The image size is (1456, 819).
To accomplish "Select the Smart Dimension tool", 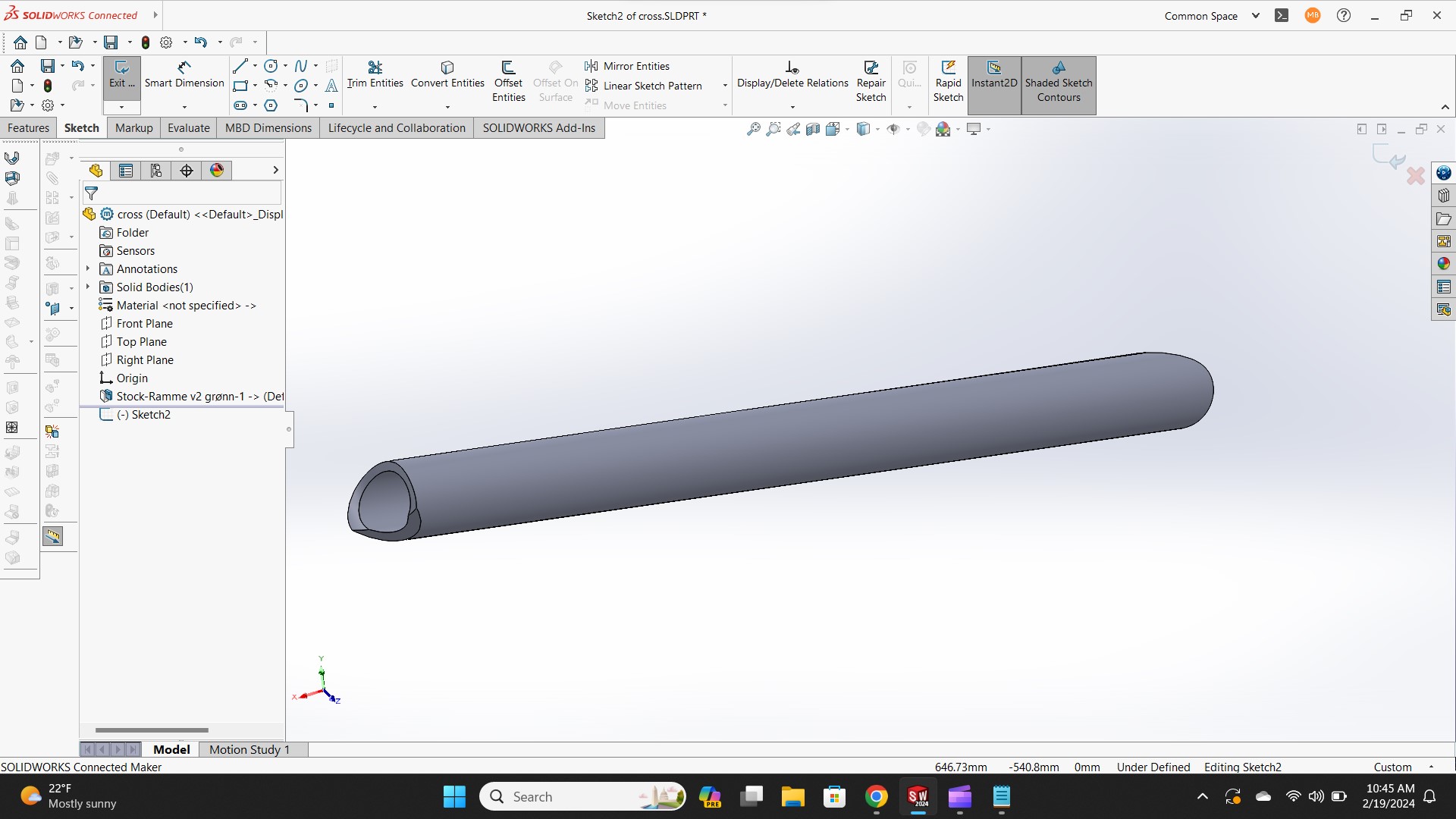I will tap(184, 76).
